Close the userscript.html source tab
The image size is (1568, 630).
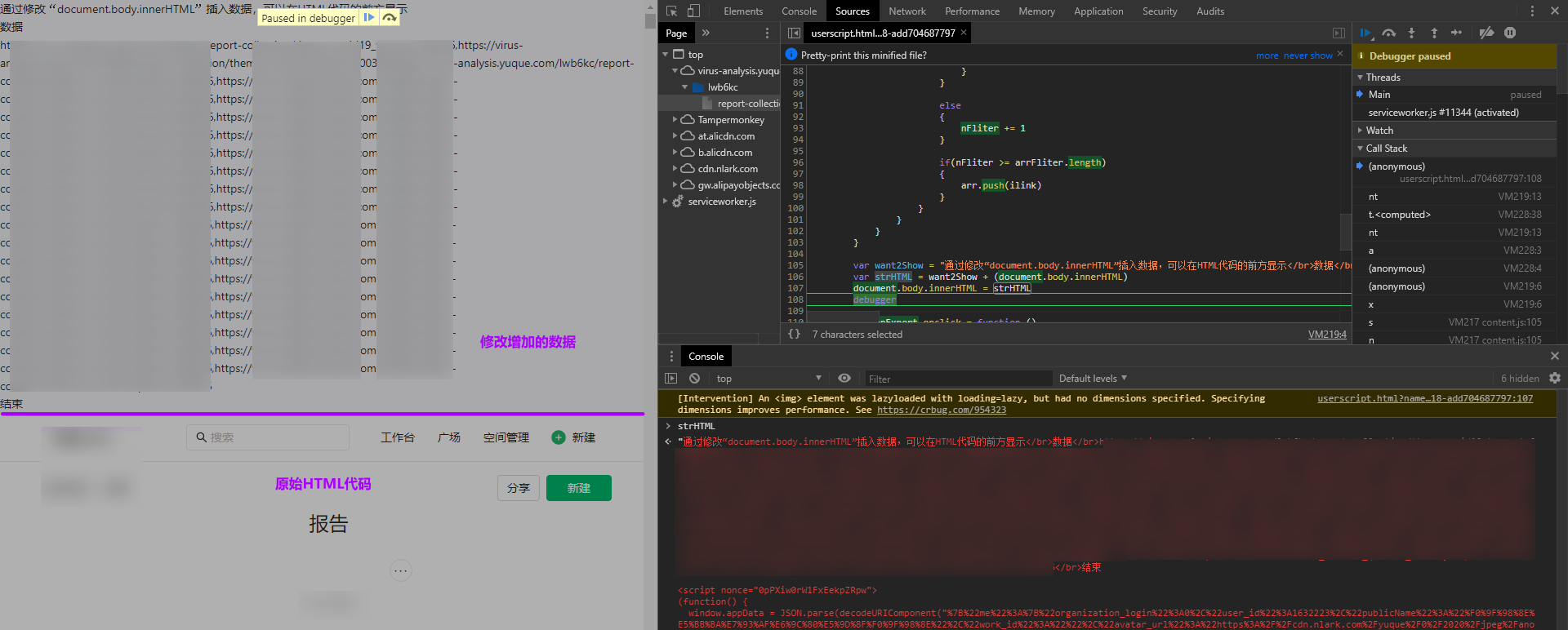pos(964,33)
